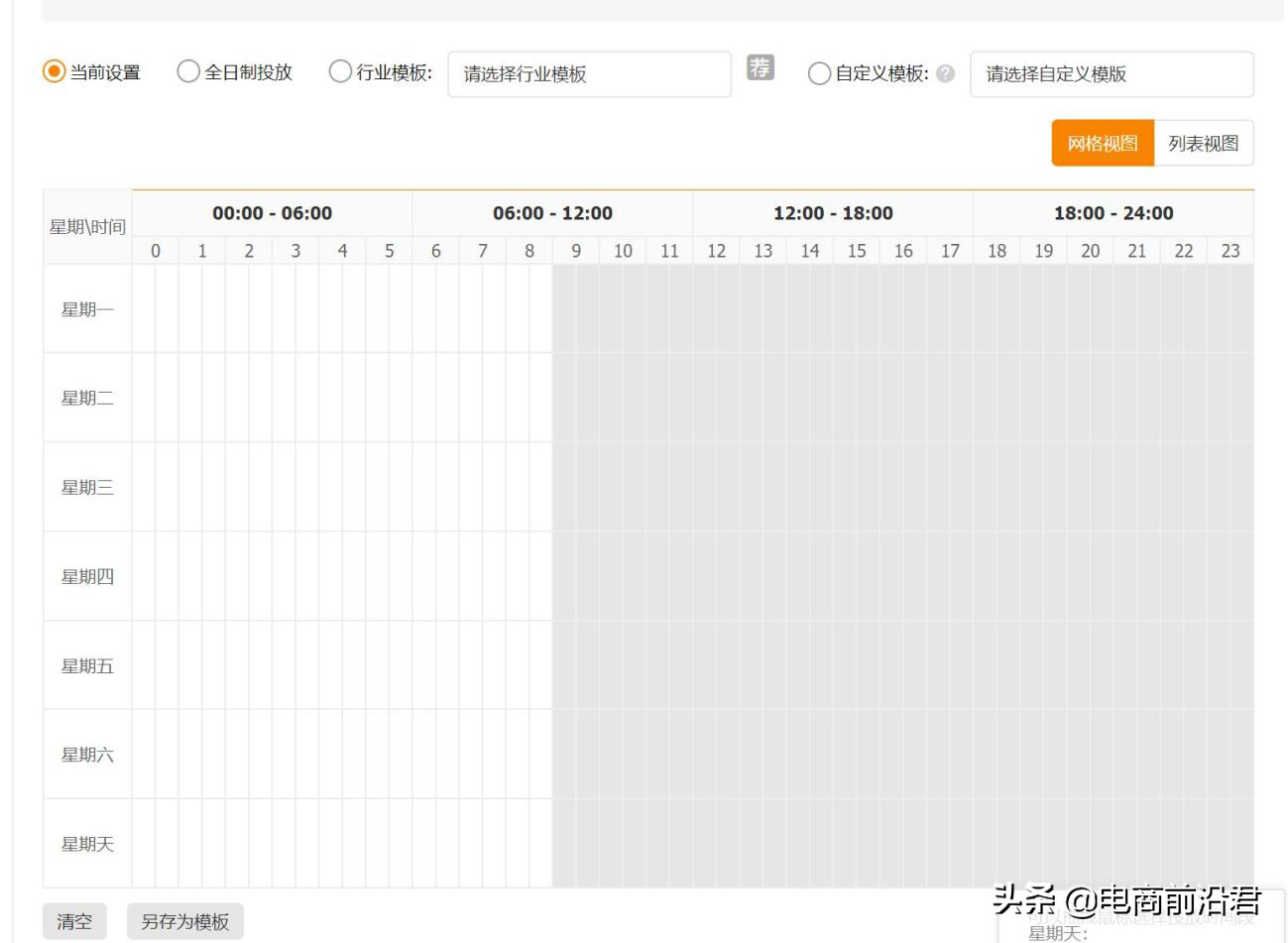Click the 星期五 cell under hour 15
Viewport: 1288px width, 943px height.
857,665
